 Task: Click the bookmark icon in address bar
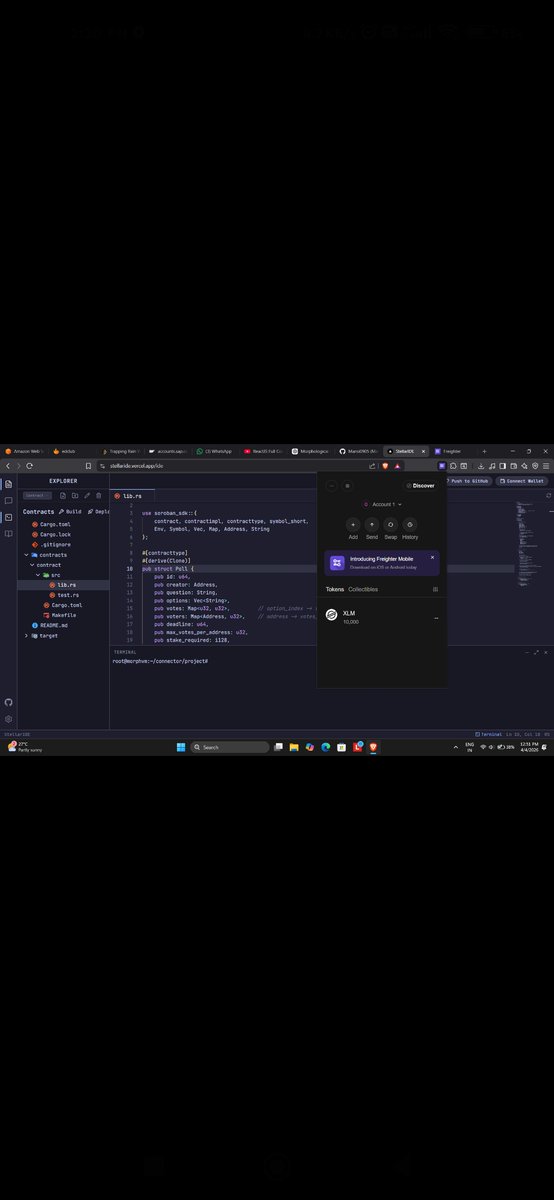click(x=88, y=466)
